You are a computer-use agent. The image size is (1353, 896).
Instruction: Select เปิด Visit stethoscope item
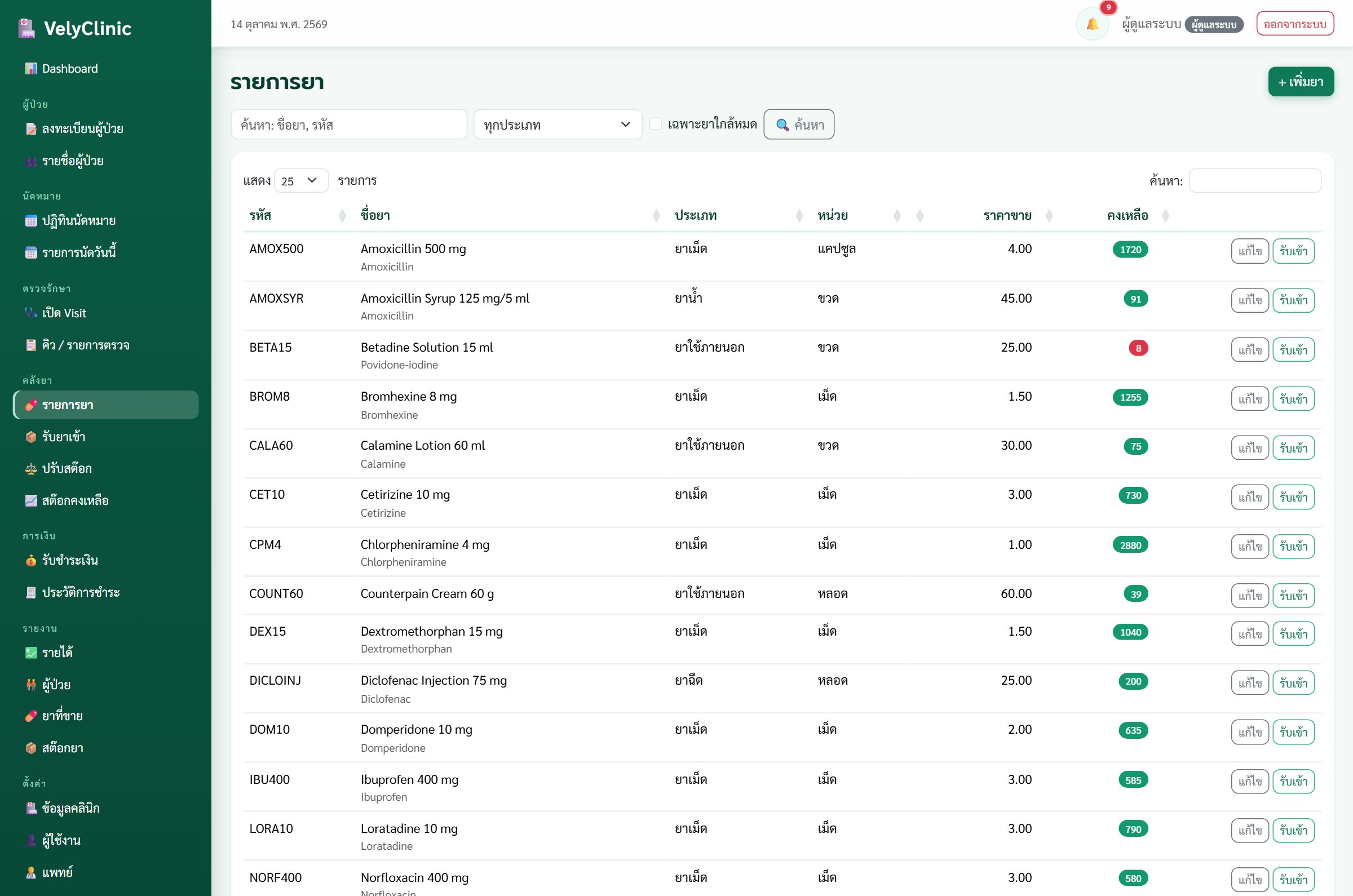point(106,313)
